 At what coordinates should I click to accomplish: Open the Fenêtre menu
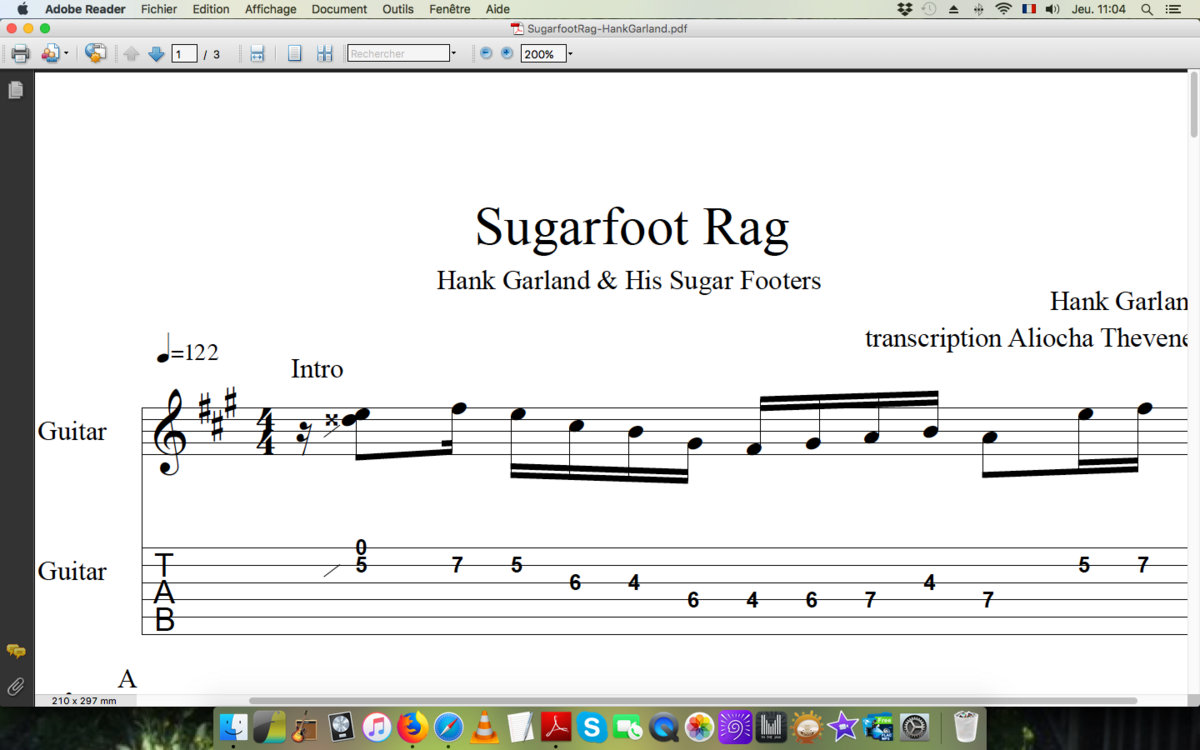tap(449, 9)
